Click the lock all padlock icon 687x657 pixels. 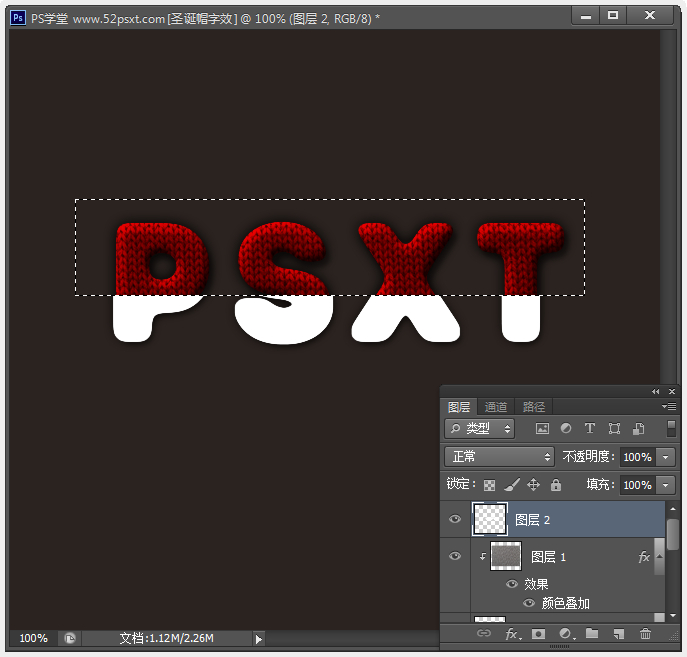point(556,484)
